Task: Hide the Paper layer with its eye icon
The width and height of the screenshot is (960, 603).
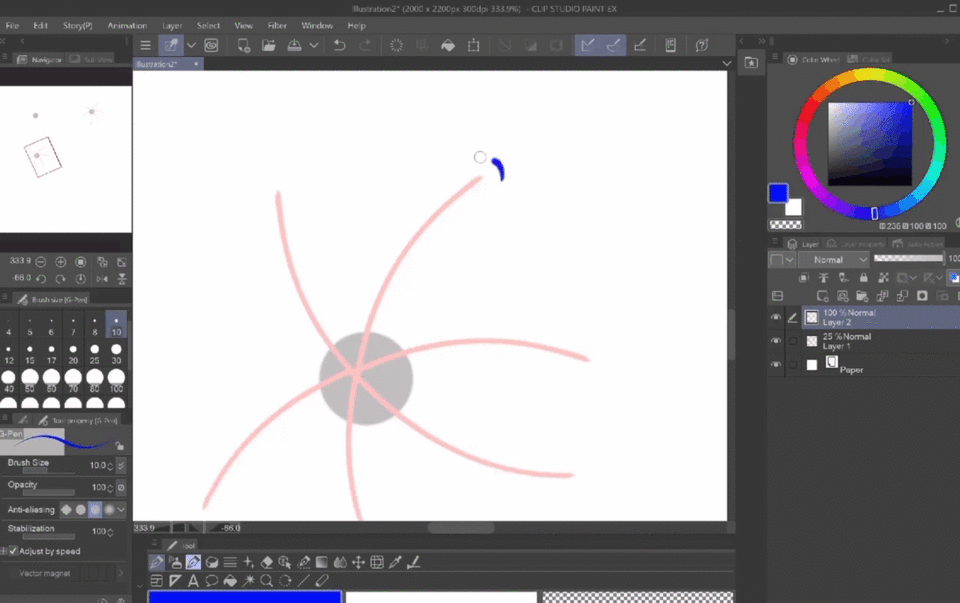Action: [776, 365]
